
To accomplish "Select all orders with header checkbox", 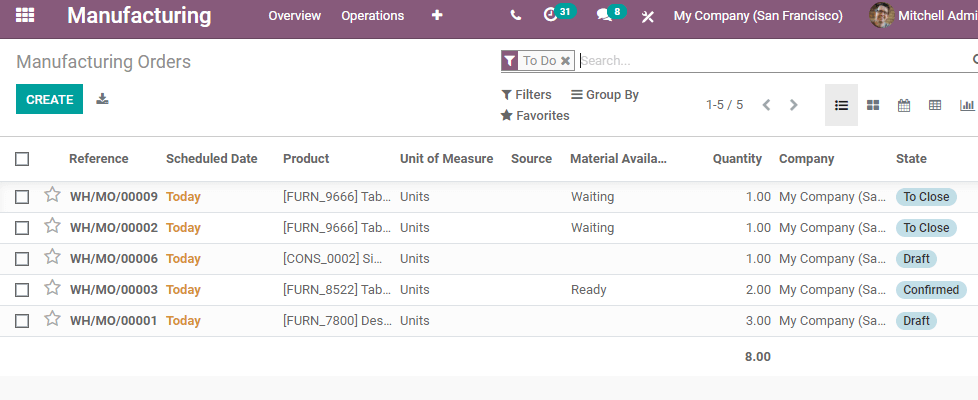I will [22, 159].
